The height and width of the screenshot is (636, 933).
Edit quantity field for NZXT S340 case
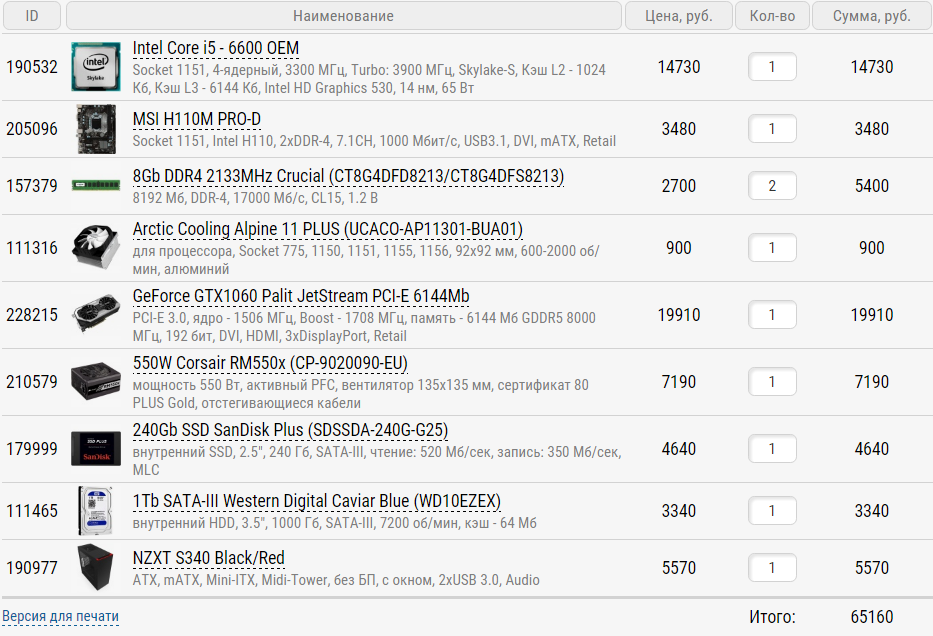(x=772, y=568)
